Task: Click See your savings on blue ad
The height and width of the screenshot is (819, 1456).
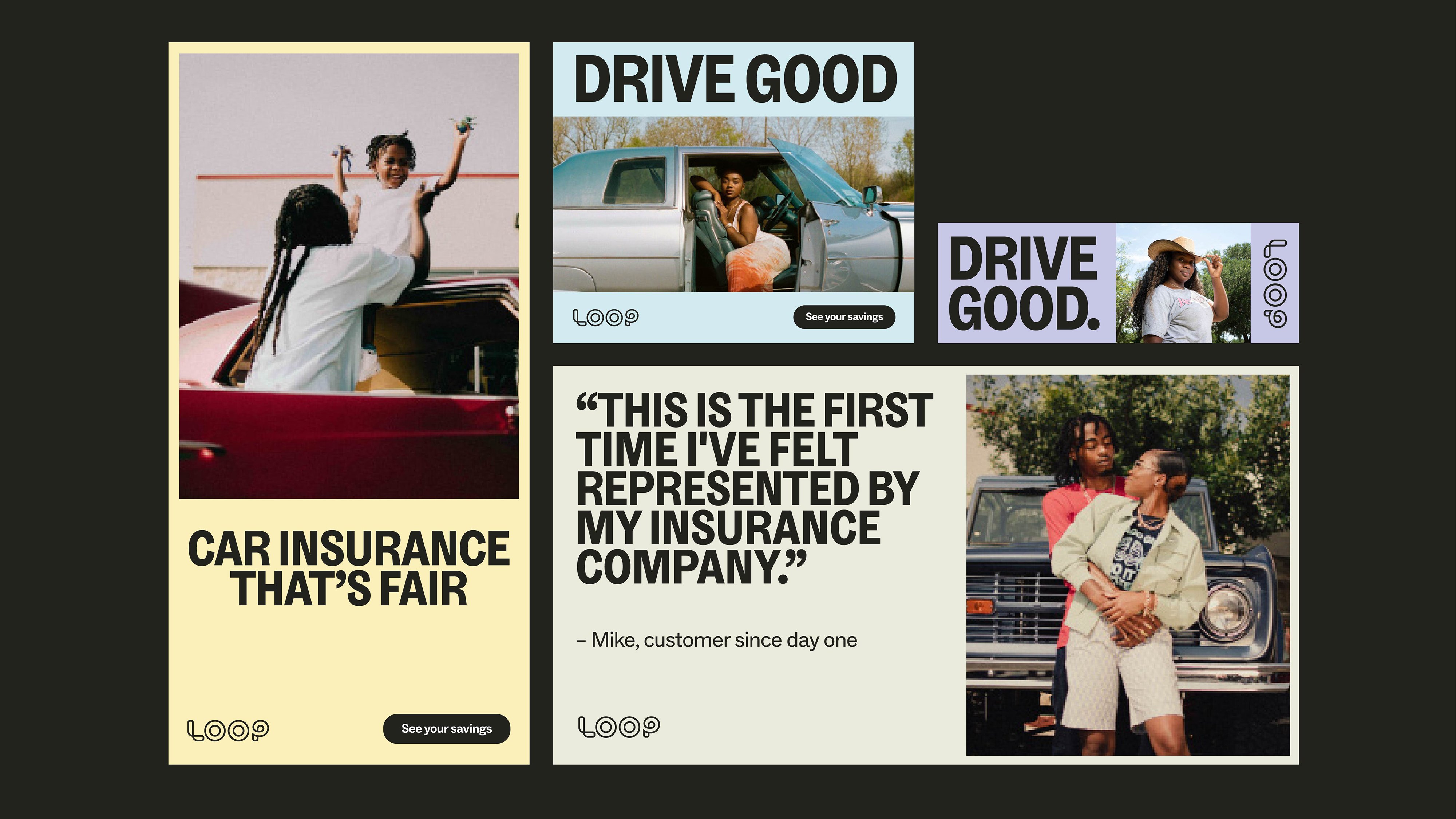Action: (844, 317)
